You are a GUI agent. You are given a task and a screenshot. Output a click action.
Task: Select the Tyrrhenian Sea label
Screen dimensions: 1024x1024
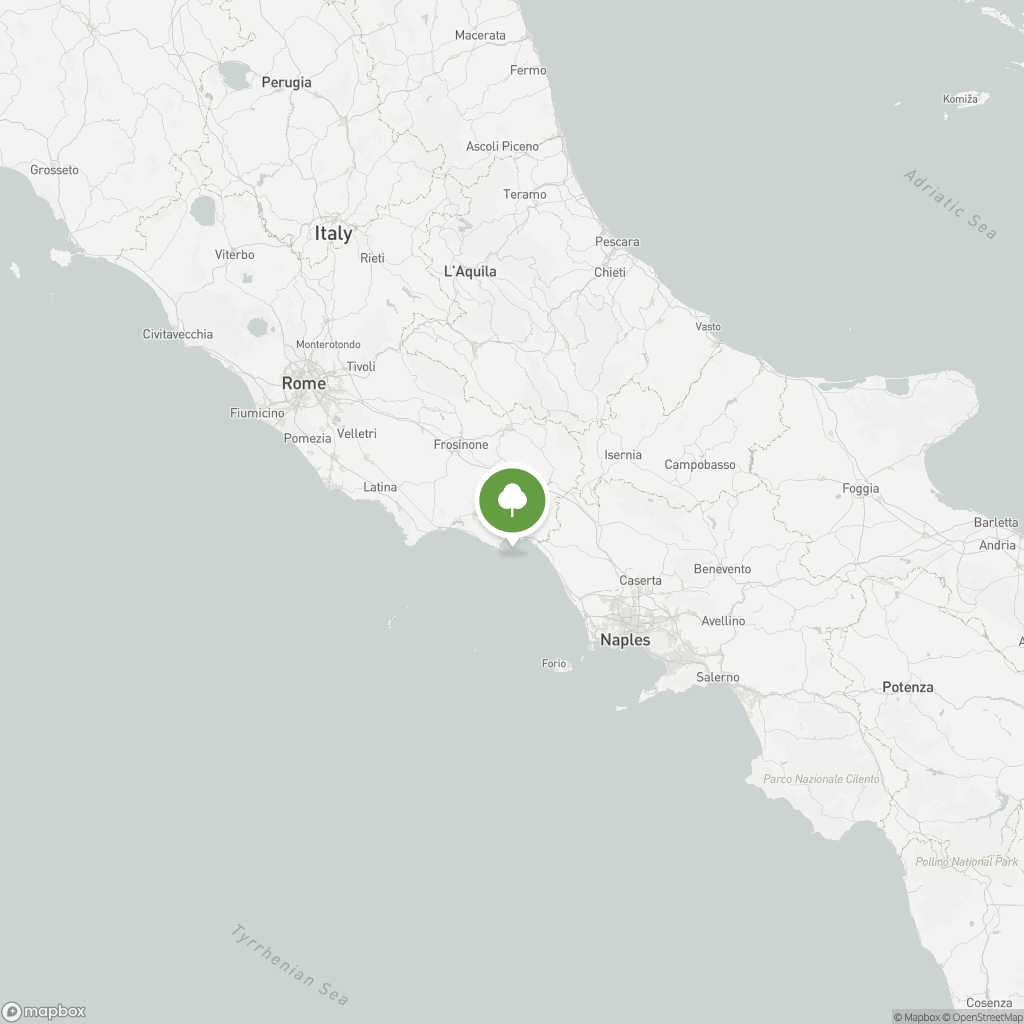[x=290, y=965]
